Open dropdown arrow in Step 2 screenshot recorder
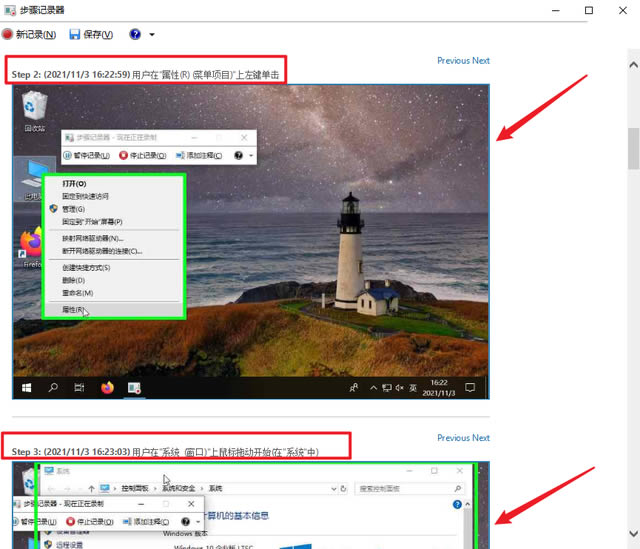 point(251,156)
